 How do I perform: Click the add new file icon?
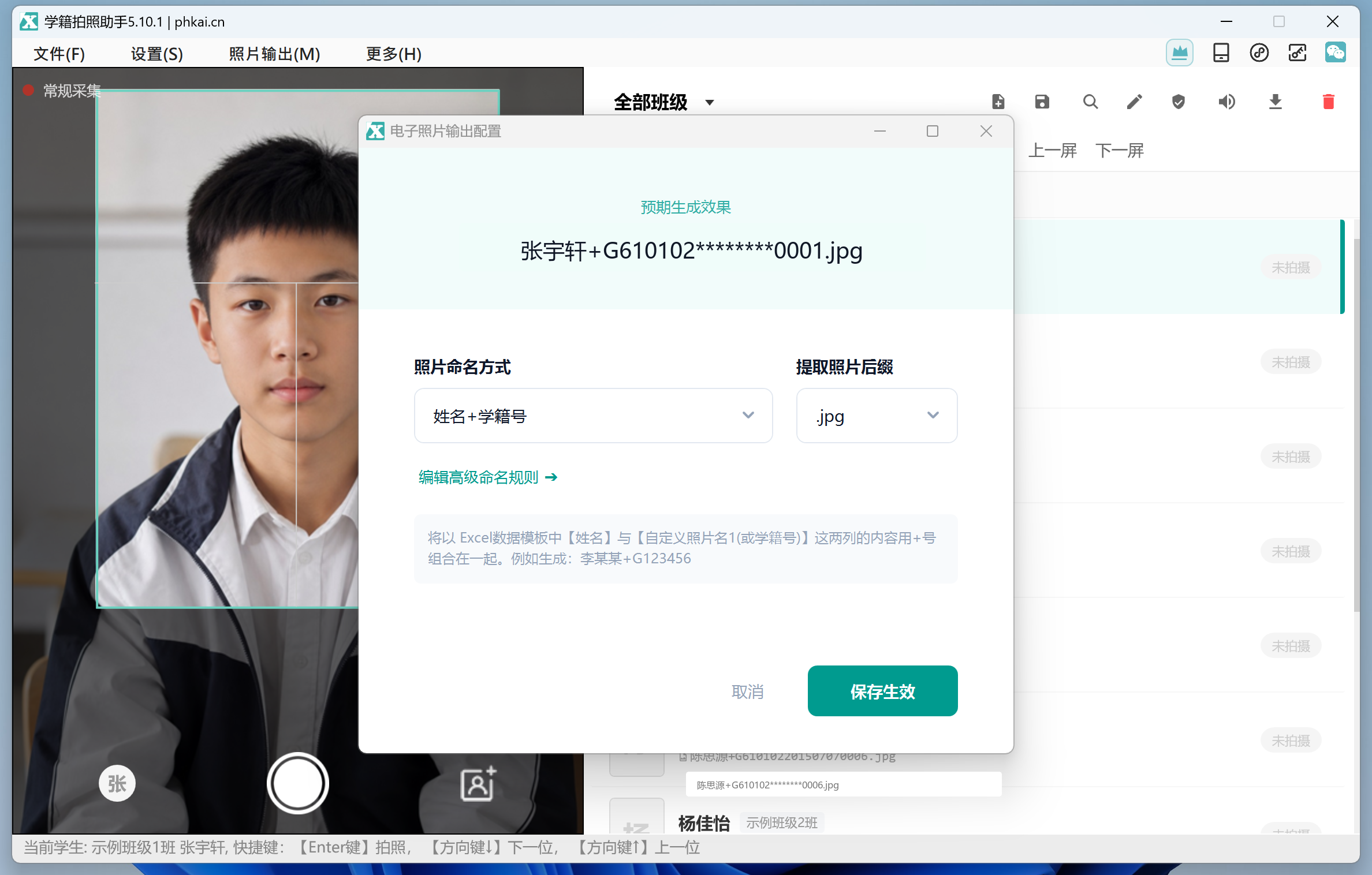998,102
